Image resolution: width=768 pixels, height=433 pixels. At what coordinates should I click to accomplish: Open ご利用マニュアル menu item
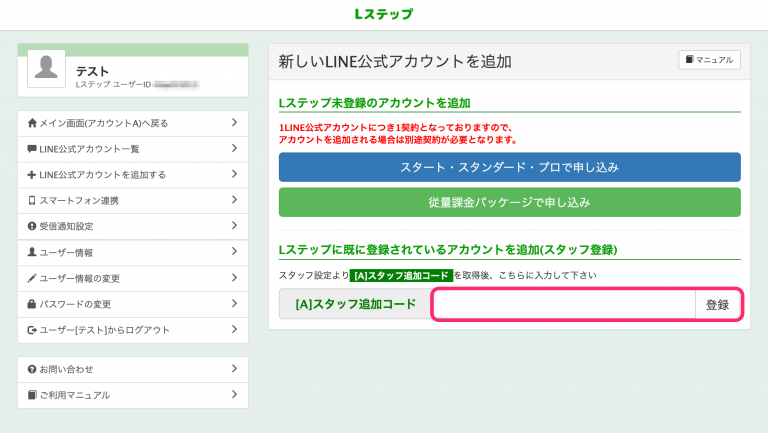click(133, 395)
